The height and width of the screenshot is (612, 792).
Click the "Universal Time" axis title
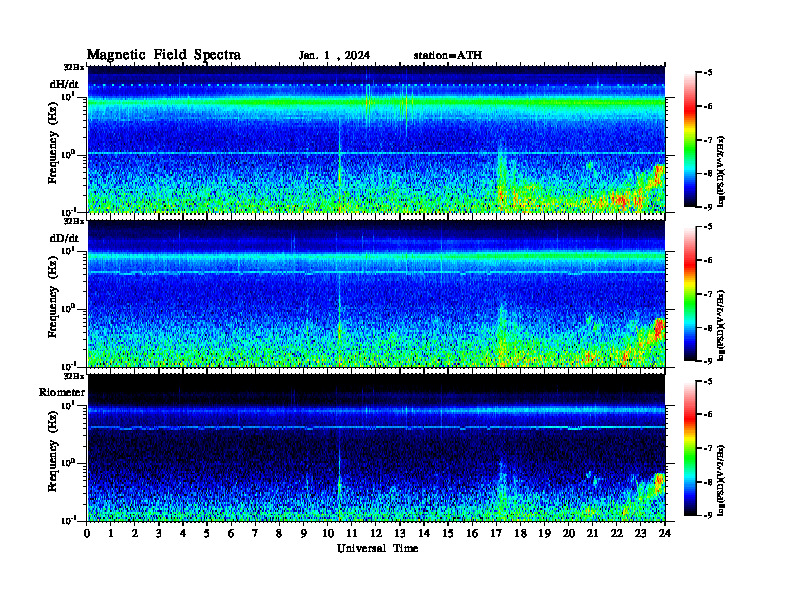pos(377,548)
